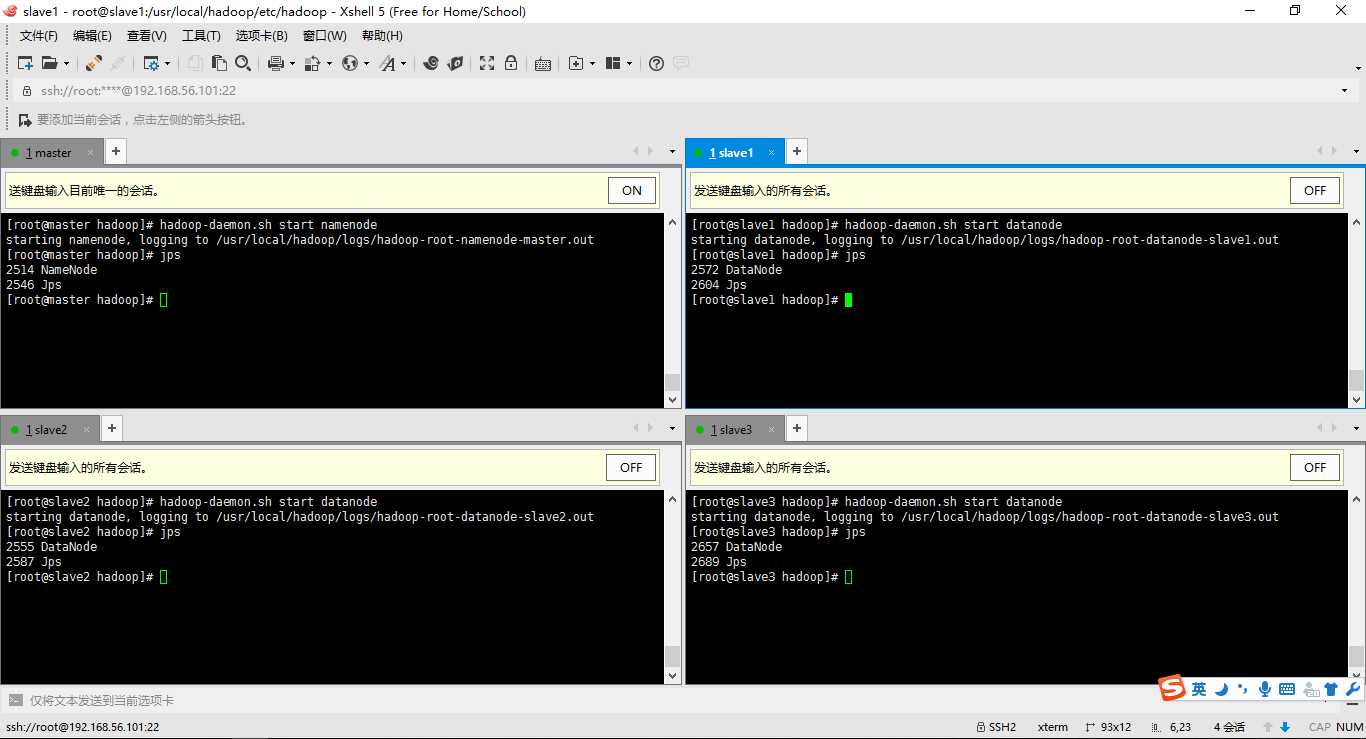Click the Full screen toolbar icon
Viewport: 1366px width, 739px height.
click(x=487, y=63)
